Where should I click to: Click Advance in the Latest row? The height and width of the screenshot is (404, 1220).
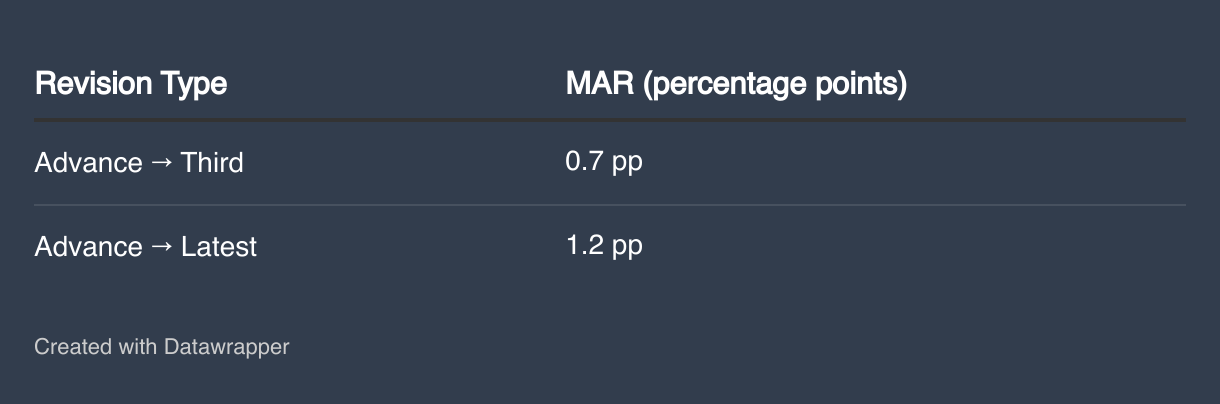click(x=89, y=247)
